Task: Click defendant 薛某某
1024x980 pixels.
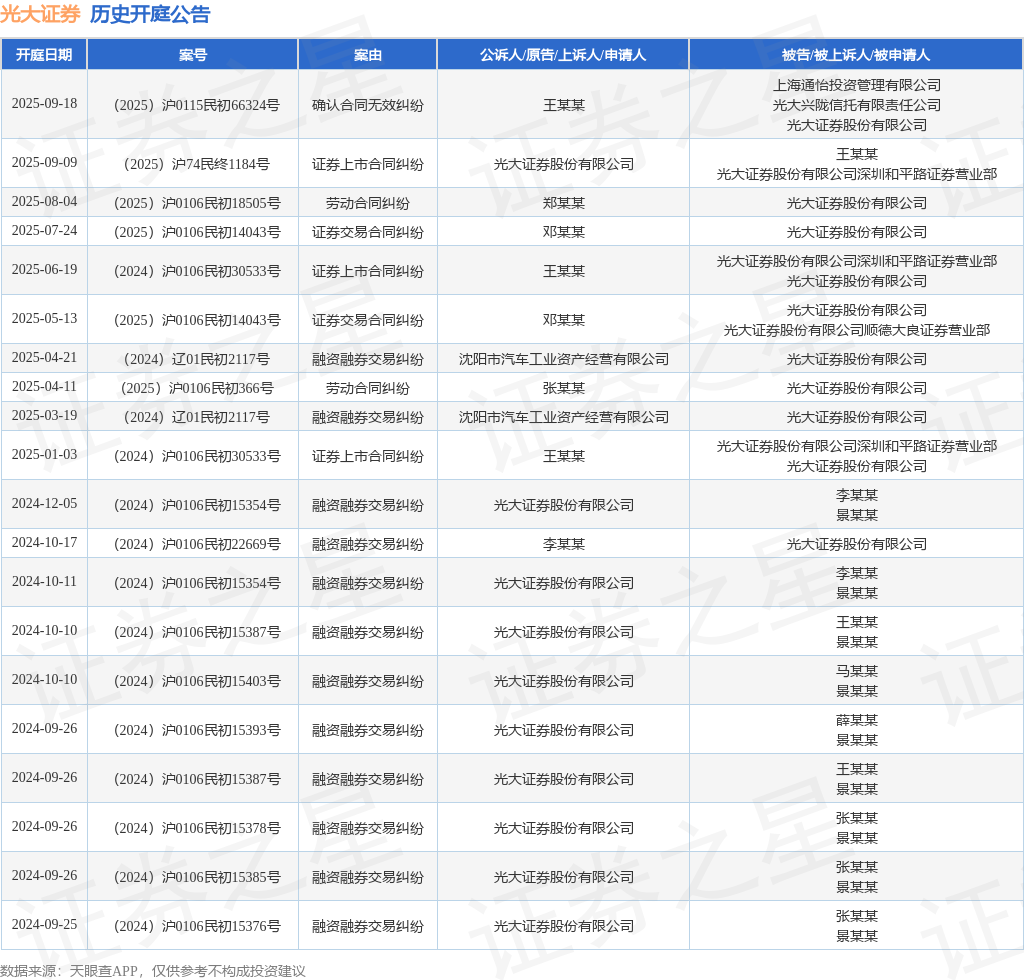Action: [x=857, y=719]
